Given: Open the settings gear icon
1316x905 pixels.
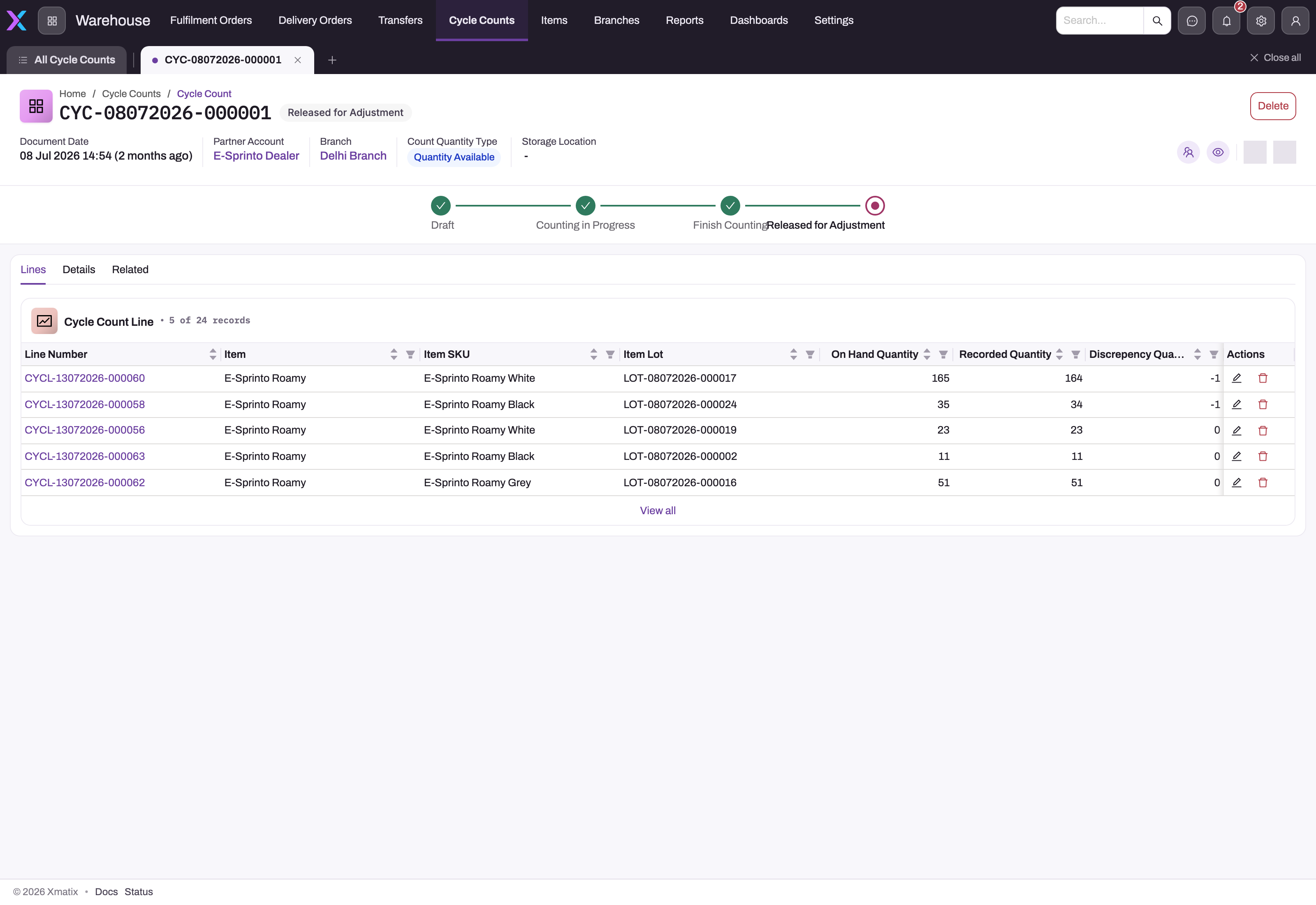Looking at the screenshot, I should 1260,21.
